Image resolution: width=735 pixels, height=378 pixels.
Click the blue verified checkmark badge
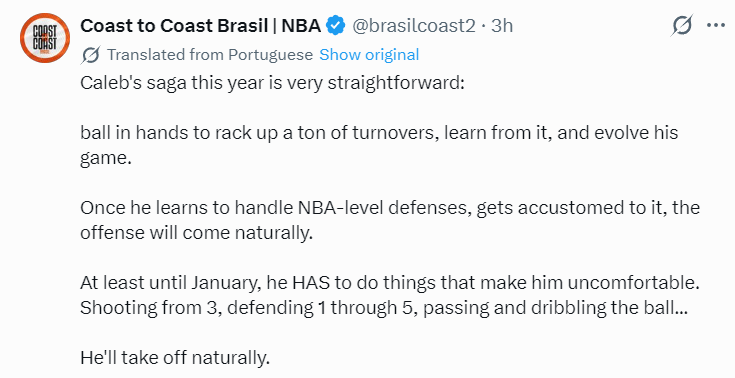[x=336, y=25]
